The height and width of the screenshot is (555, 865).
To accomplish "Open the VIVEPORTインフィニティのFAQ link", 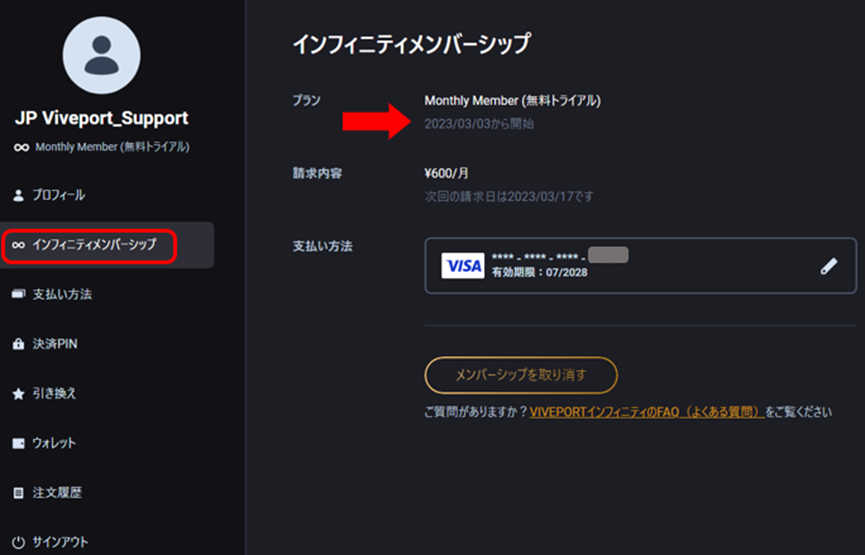I will (646, 412).
